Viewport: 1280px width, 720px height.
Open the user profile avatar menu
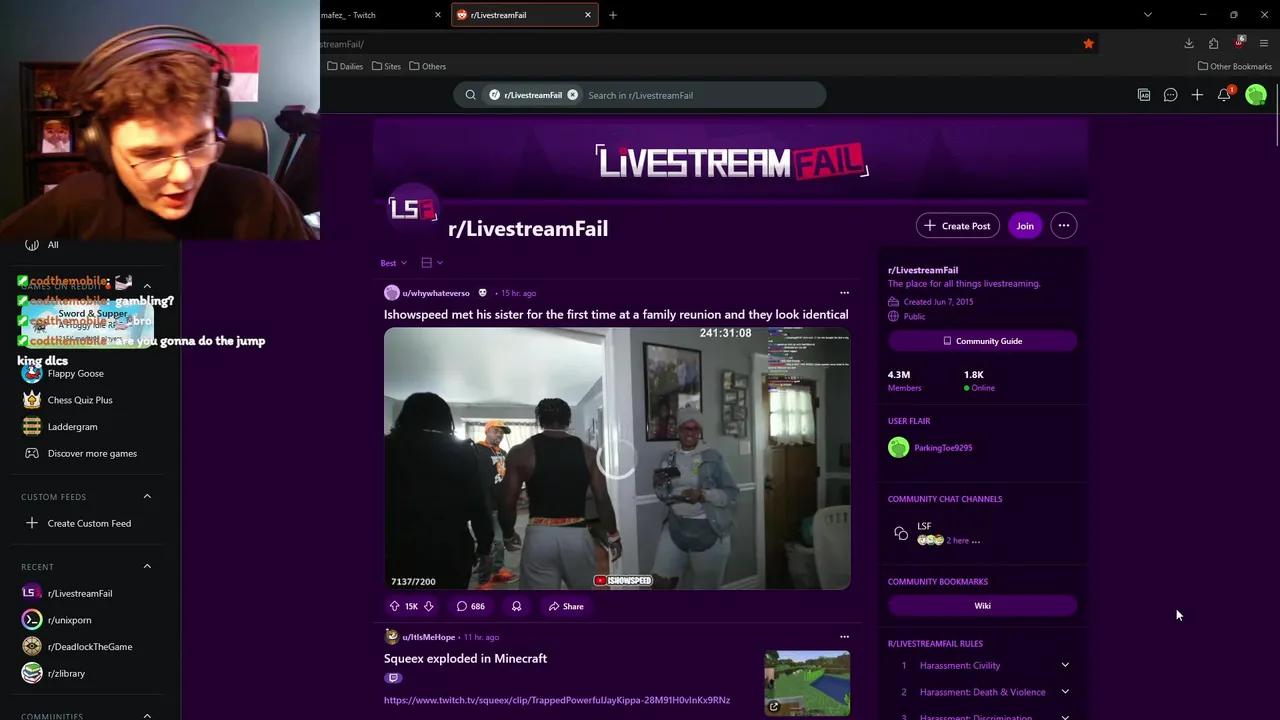click(x=1256, y=95)
